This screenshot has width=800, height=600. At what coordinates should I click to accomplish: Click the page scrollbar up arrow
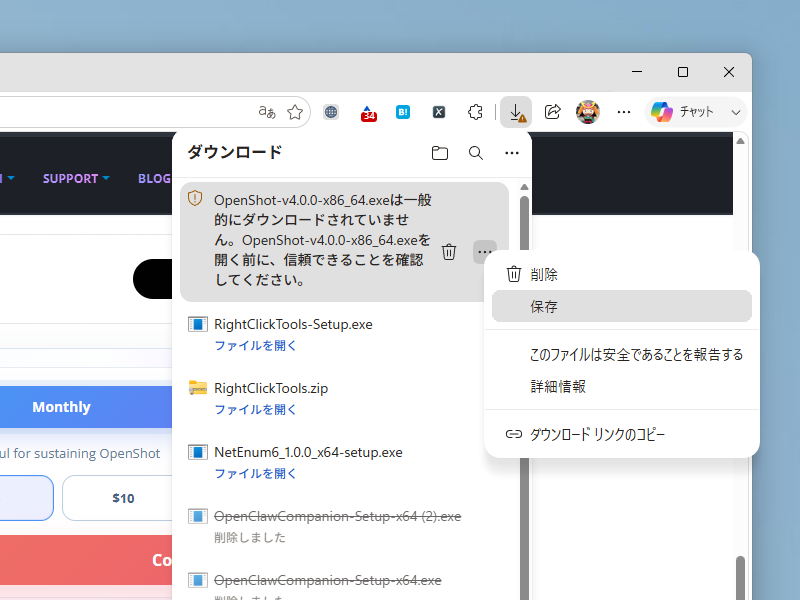click(x=740, y=141)
